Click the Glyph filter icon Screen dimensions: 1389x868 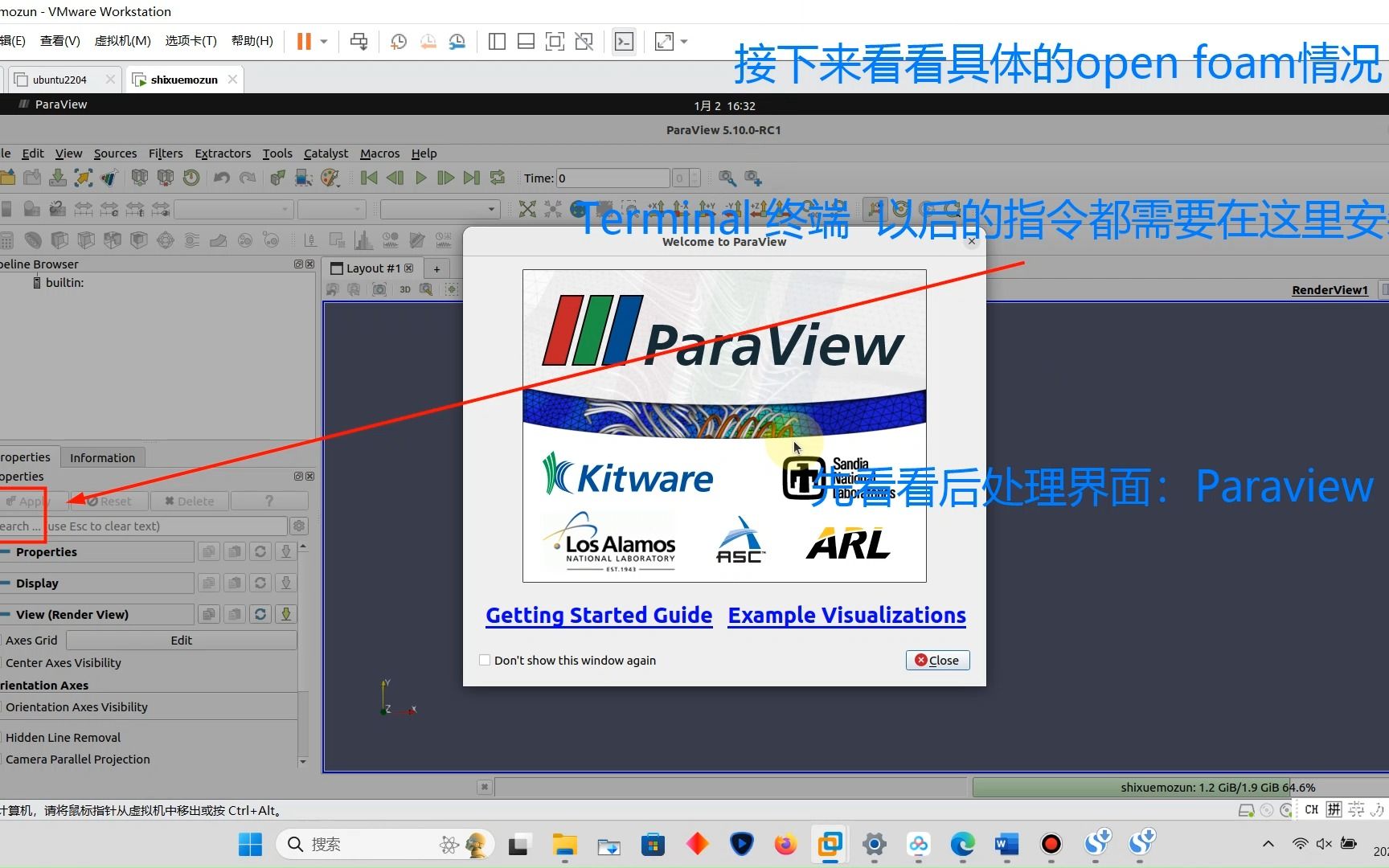166,240
